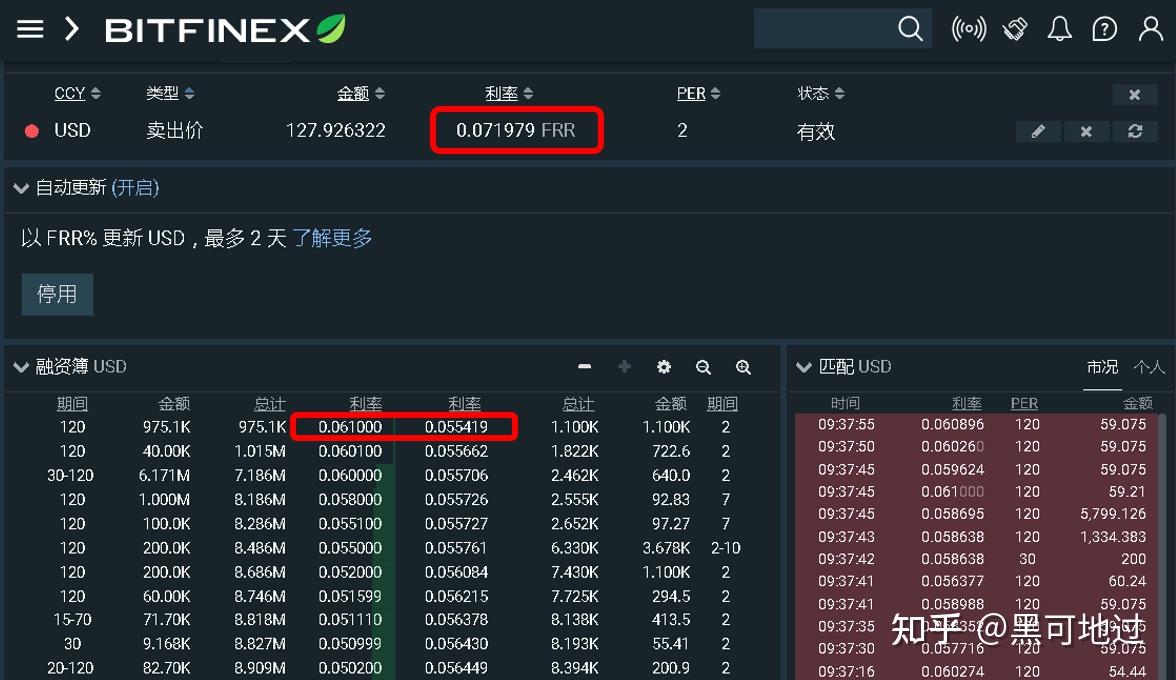
Task: Click the 停用 button
Action: (x=57, y=294)
